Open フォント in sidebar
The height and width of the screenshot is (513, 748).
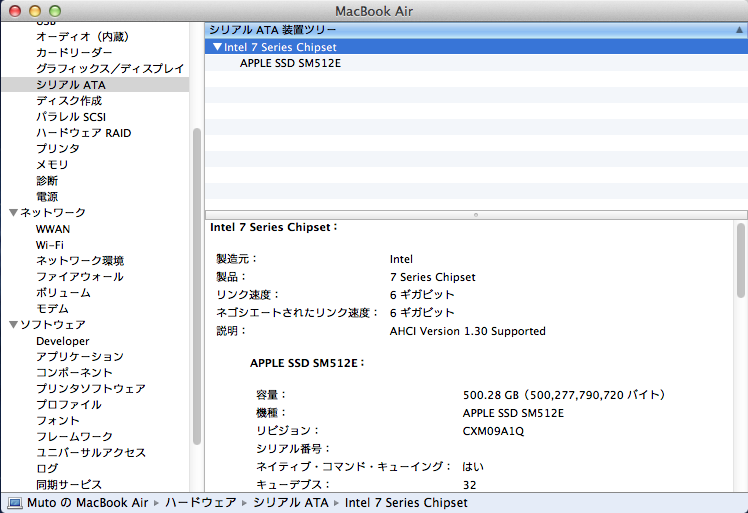tap(58, 421)
